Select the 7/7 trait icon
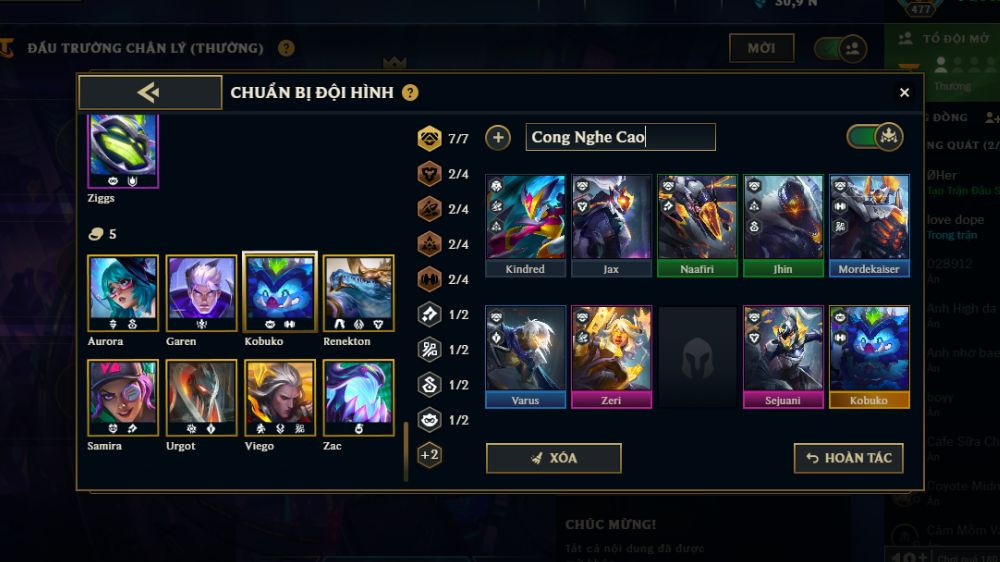This screenshot has height=562, width=1000. pyautogui.click(x=429, y=138)
